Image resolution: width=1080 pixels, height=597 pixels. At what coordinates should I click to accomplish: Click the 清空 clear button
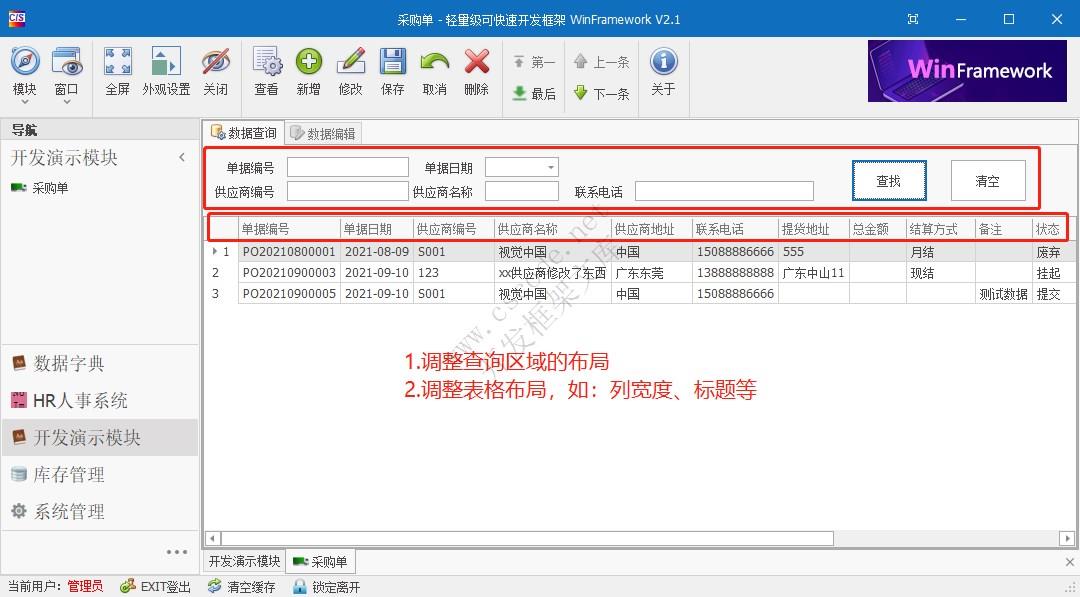coord(987,180)
